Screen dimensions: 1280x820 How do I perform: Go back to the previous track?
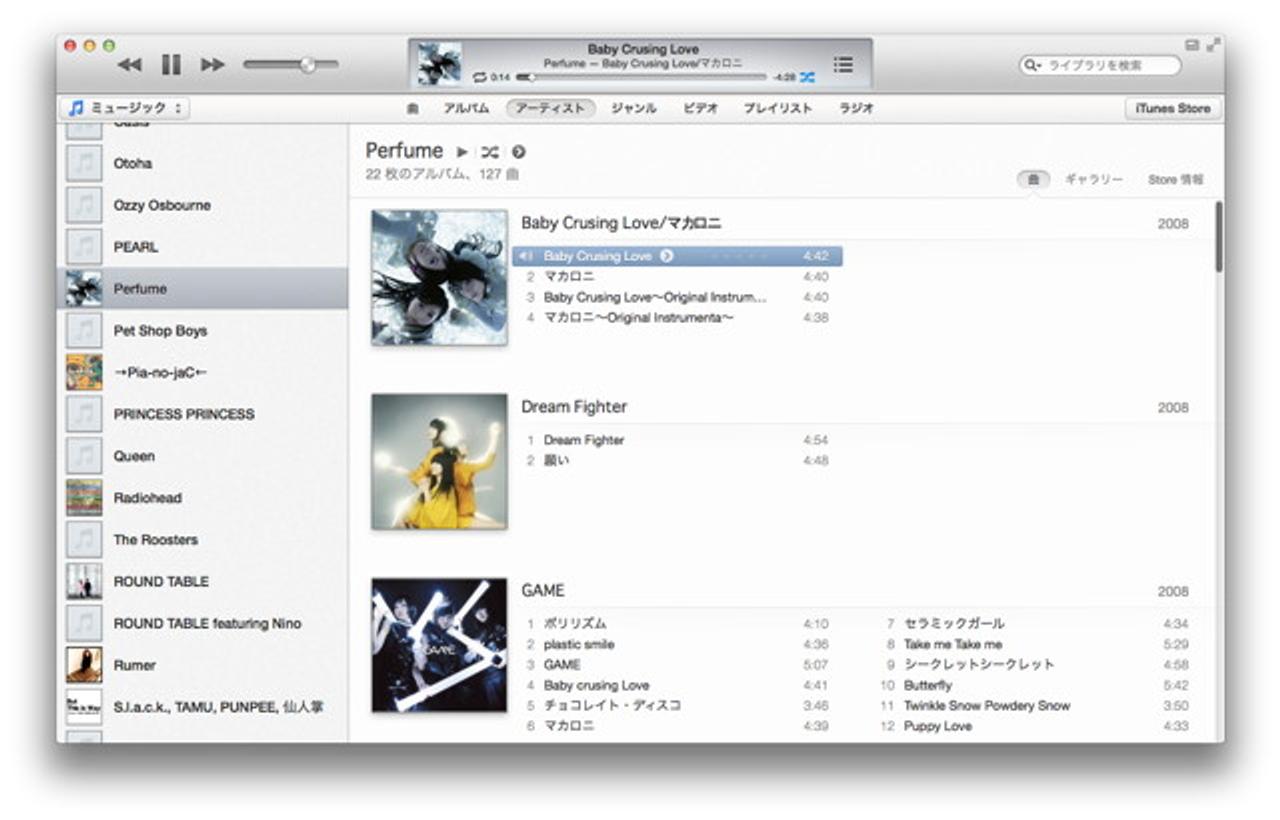tap(129, 65)
